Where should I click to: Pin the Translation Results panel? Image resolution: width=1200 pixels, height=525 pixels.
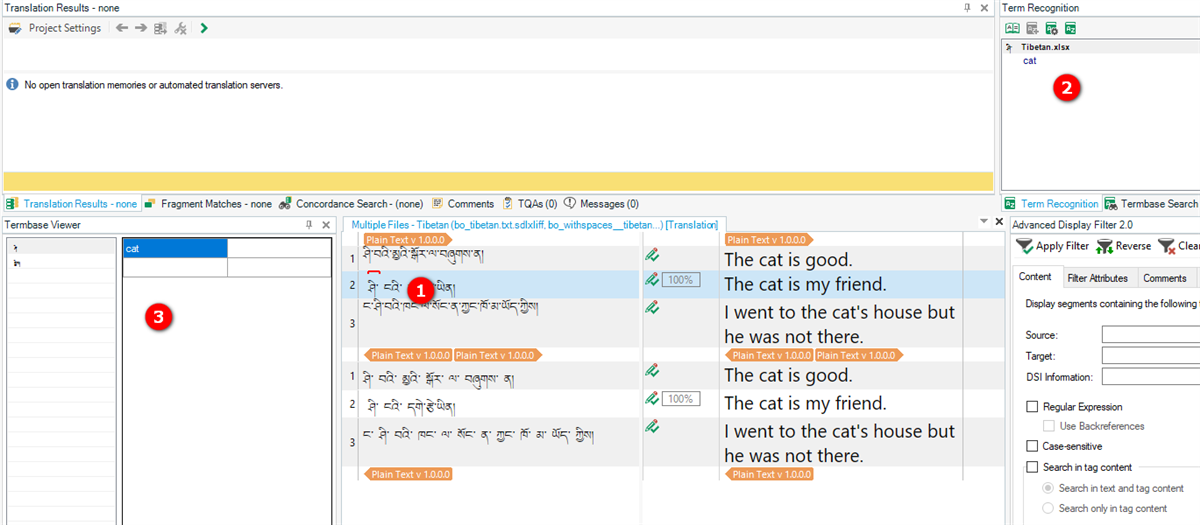[967, 7]
